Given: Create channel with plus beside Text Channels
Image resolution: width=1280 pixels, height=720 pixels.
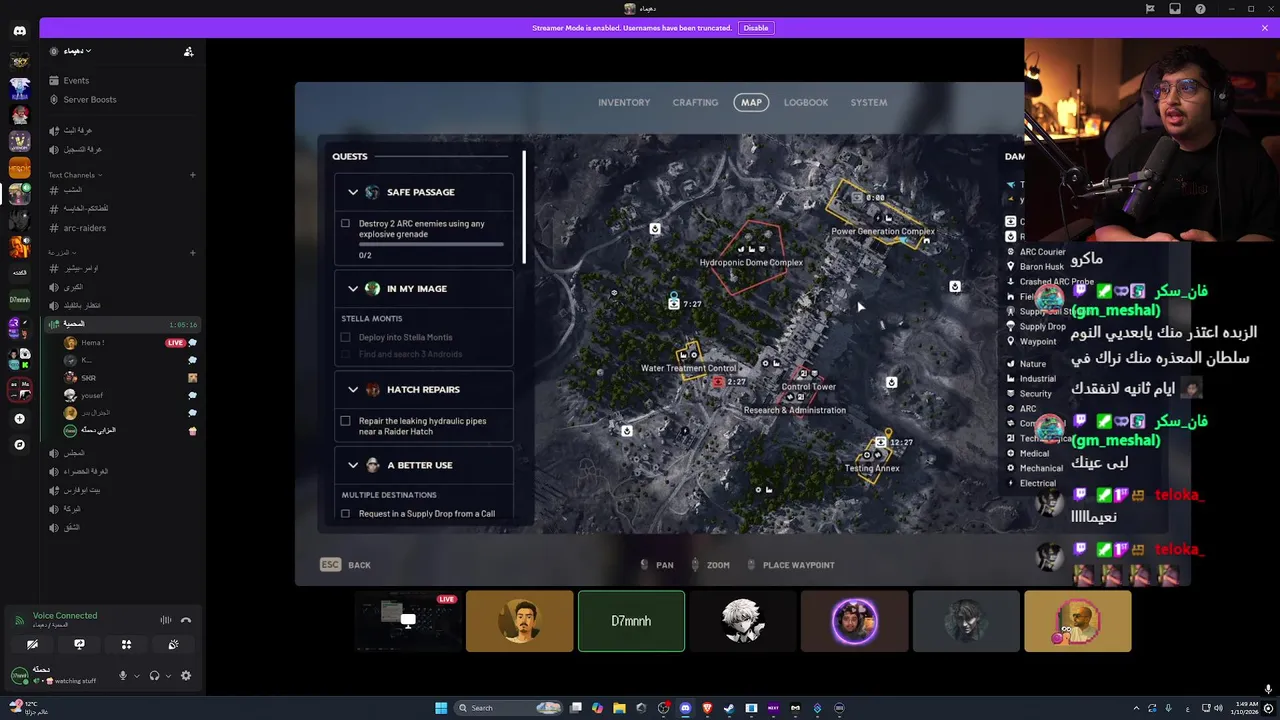Looking at the screenshot, I should point(193,175).
